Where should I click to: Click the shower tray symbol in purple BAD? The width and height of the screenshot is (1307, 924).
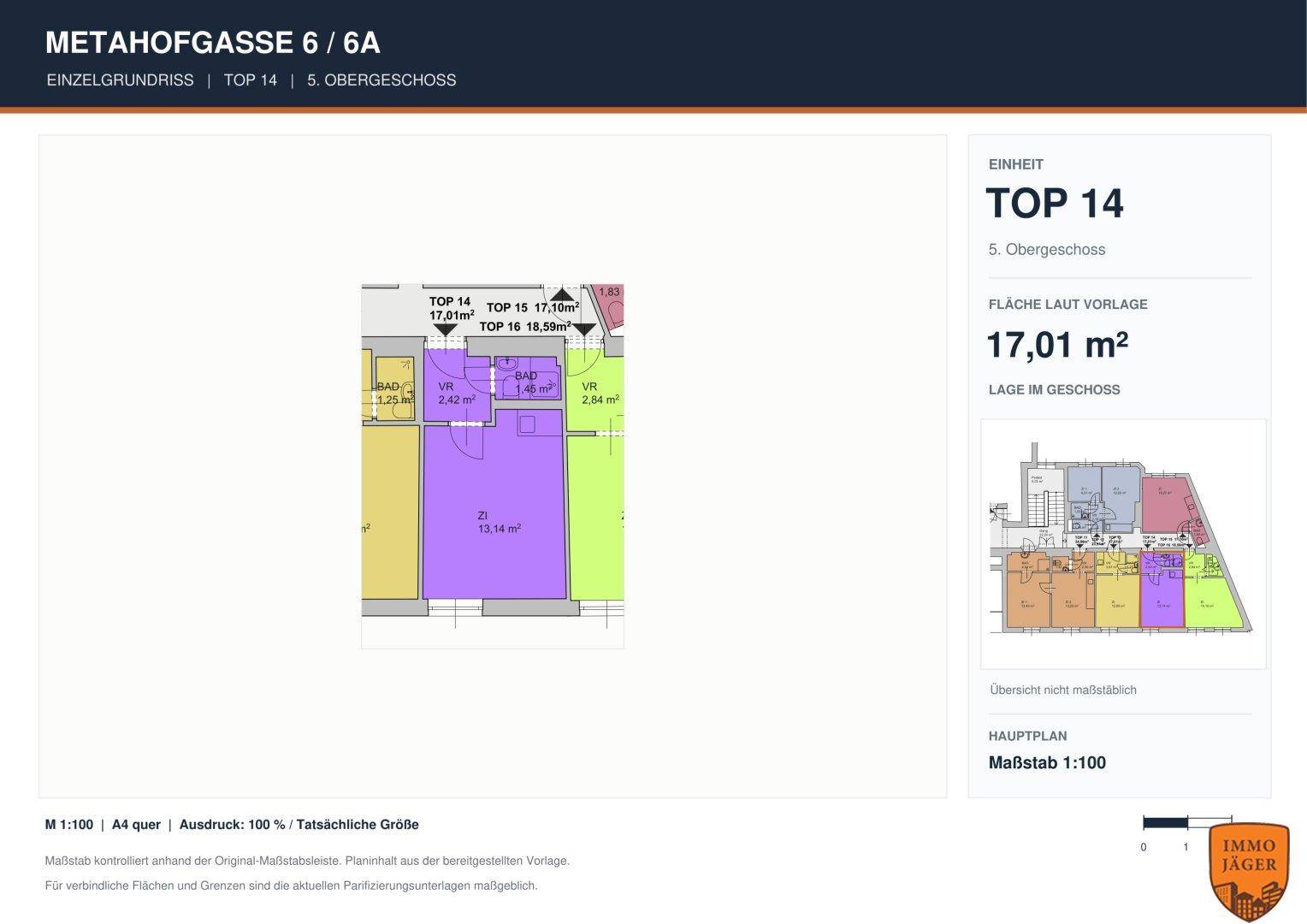[x=545, y=385]
